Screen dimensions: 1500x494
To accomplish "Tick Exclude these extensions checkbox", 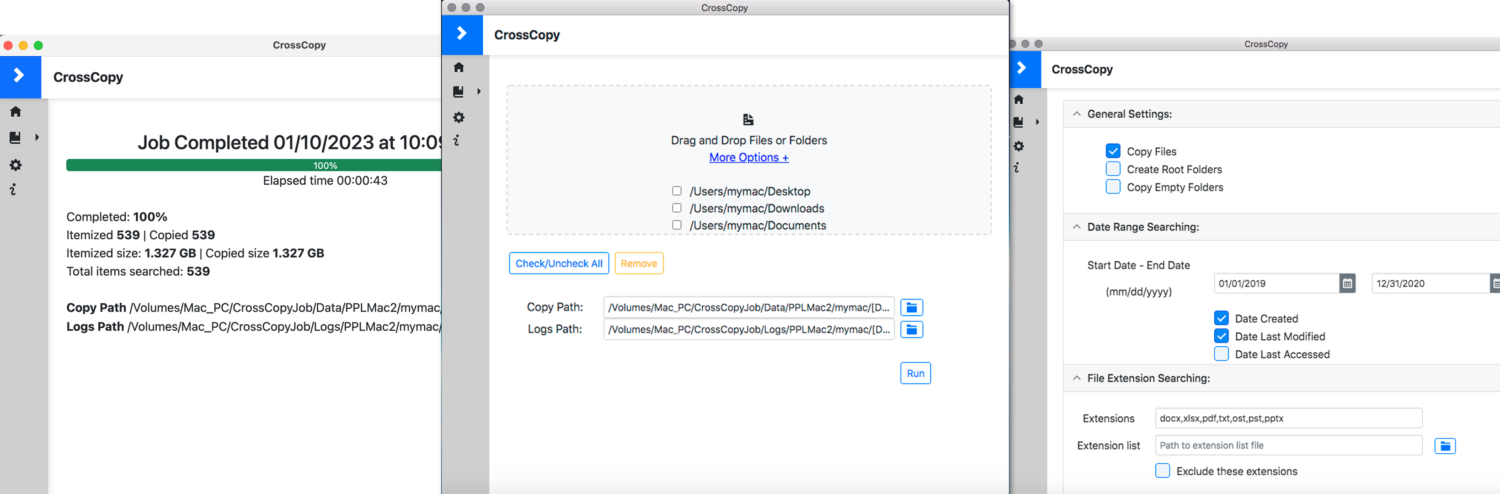I will 1162,471.
